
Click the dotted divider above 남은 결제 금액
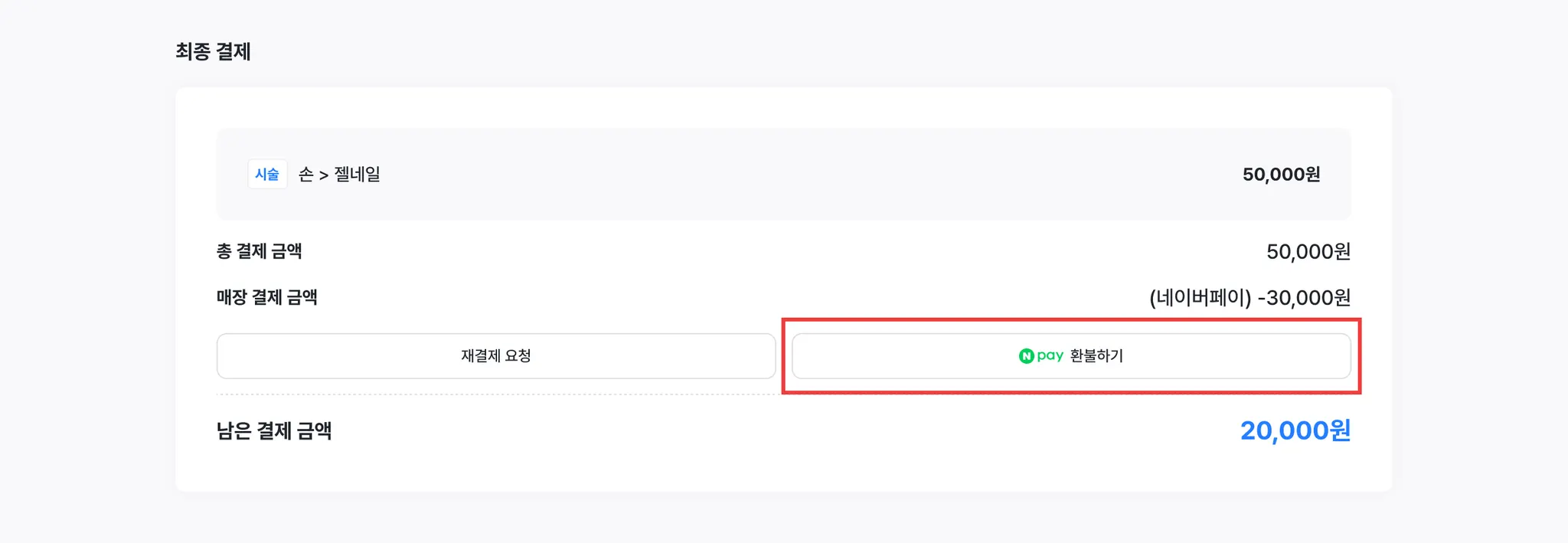pyautogui.click(x=498, y=394)
